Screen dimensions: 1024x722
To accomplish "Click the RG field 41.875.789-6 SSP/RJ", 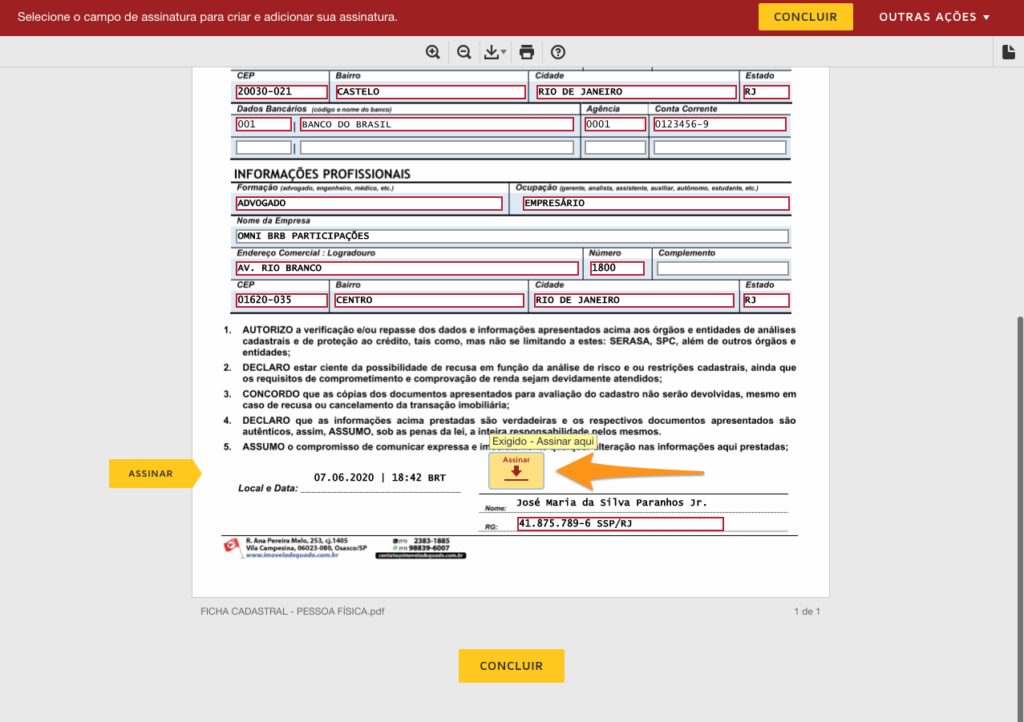I will pyautogui.click(x=620, y=524).
